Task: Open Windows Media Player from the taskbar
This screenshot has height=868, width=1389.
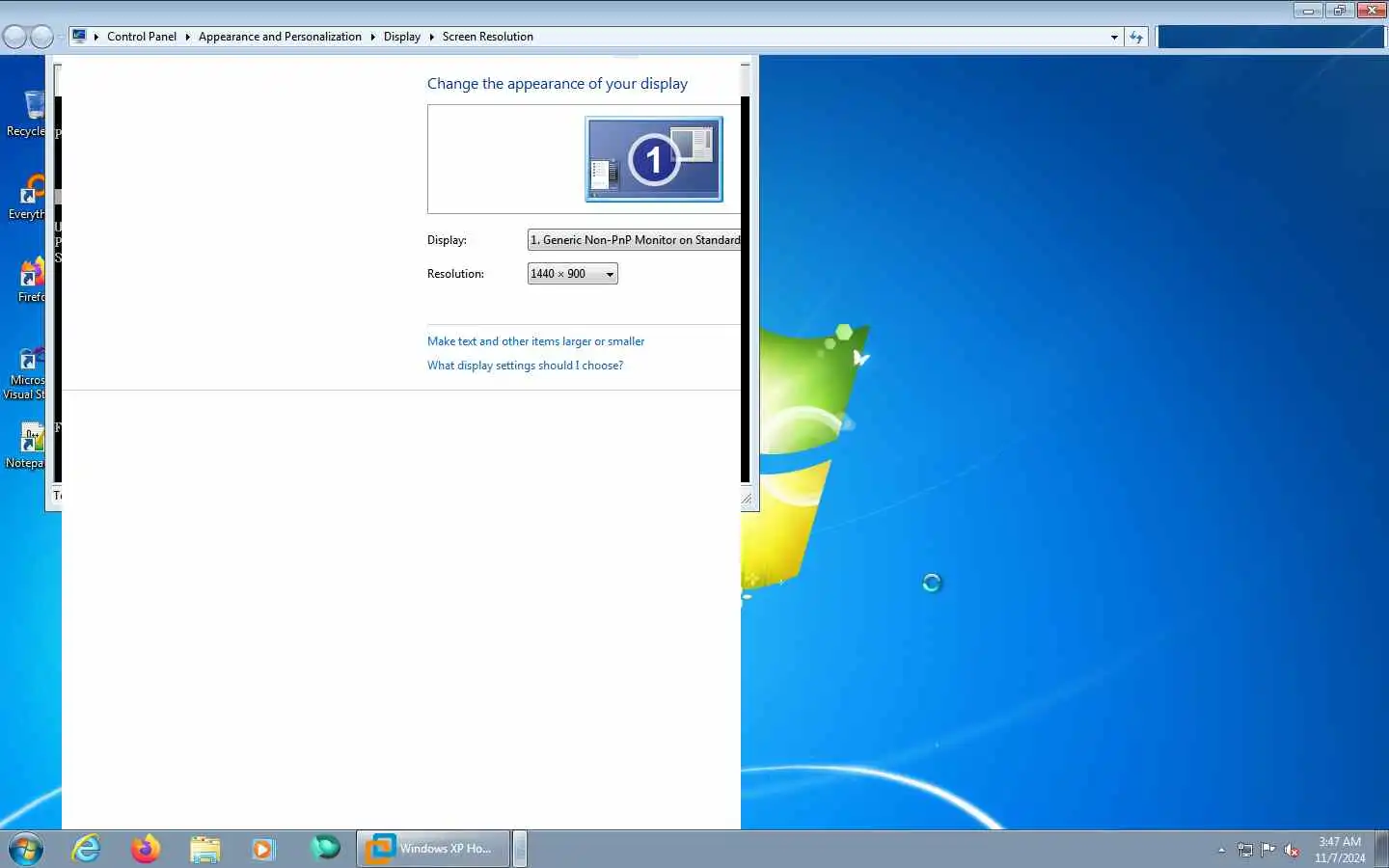Action: point(263,849)
